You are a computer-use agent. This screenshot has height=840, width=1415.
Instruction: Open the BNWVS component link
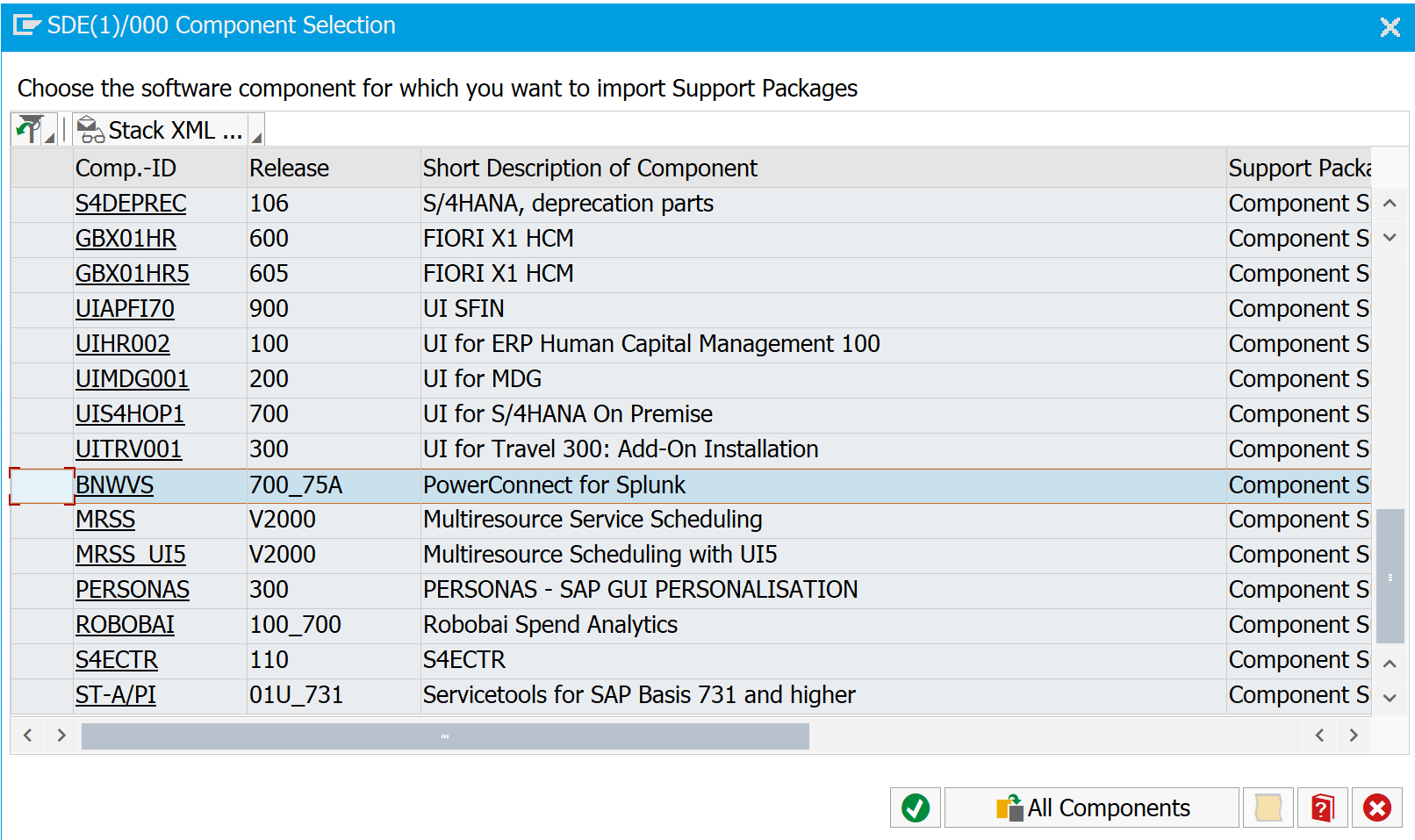pos(114,485)
